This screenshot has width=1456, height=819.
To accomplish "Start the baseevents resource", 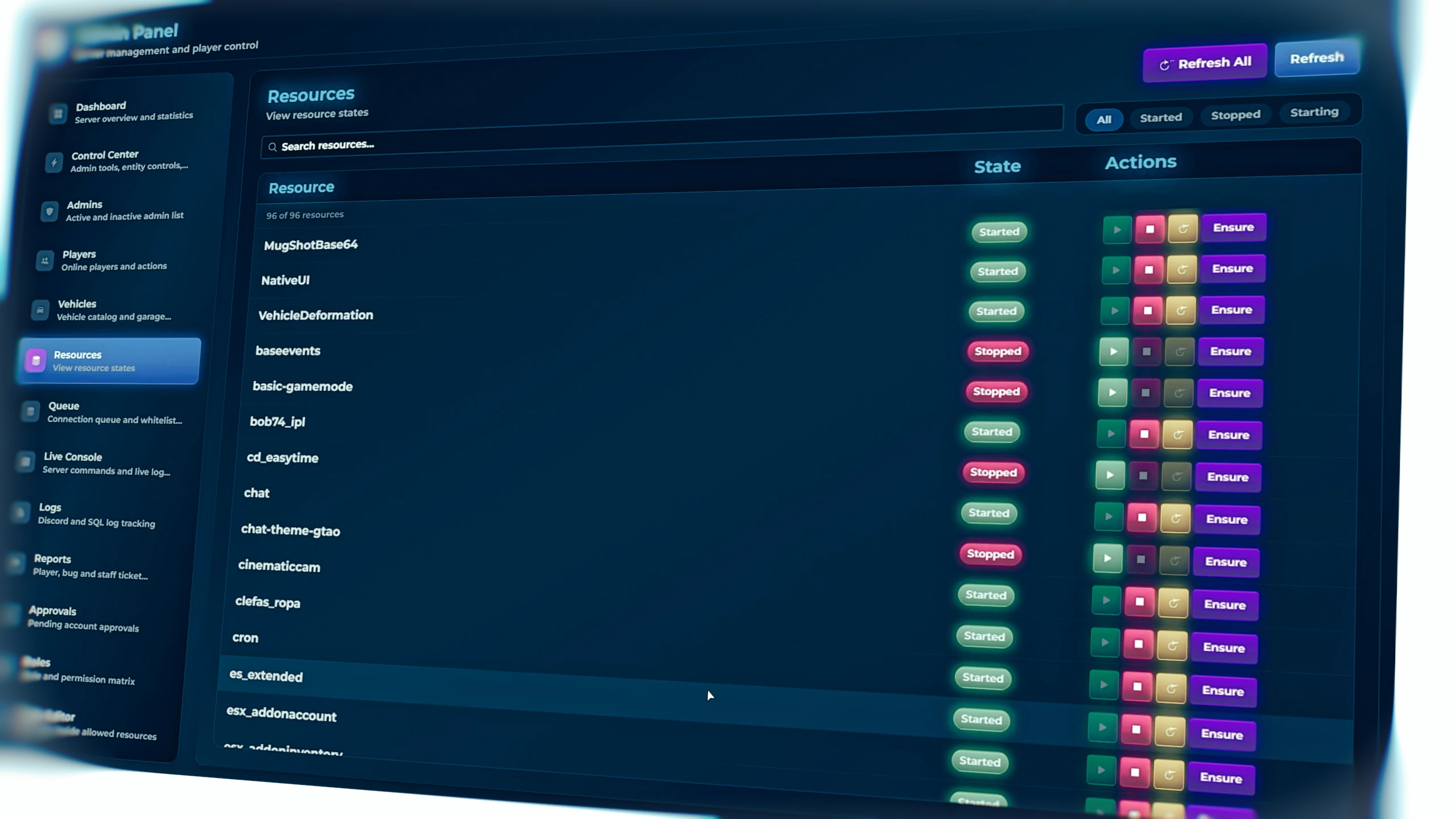I will (1114, 351).
